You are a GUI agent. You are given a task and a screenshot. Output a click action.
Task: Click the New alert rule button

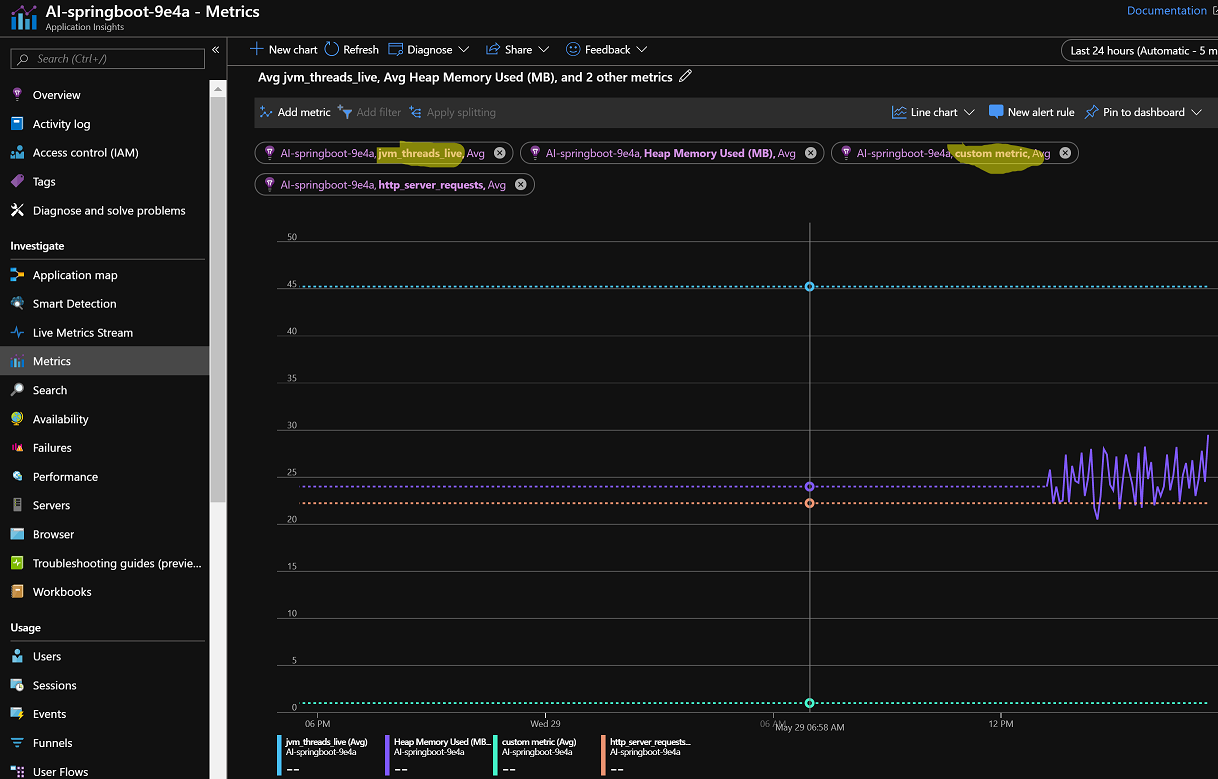[x=1031, y=112]
